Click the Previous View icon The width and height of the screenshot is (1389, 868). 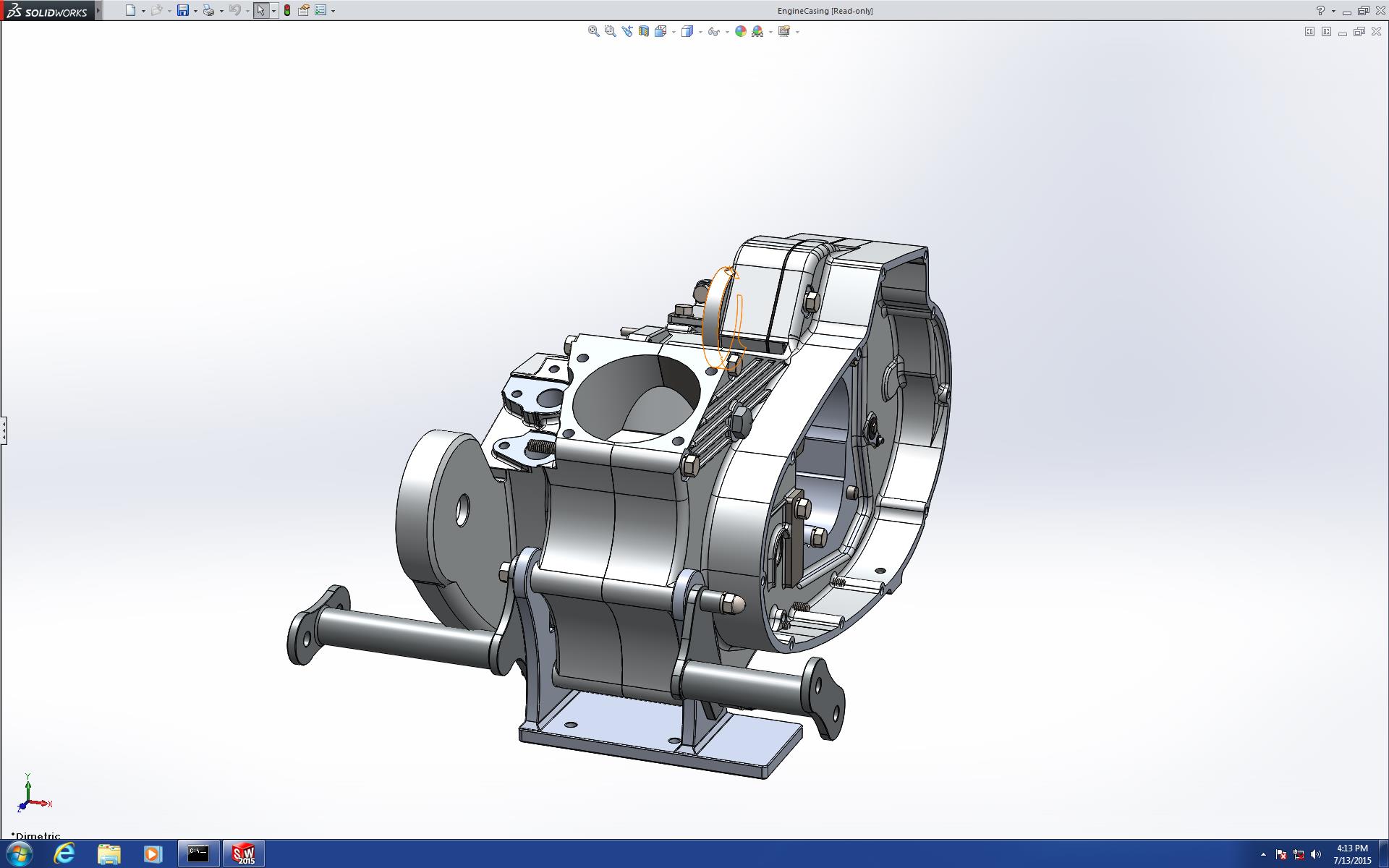tap(626, 31)
